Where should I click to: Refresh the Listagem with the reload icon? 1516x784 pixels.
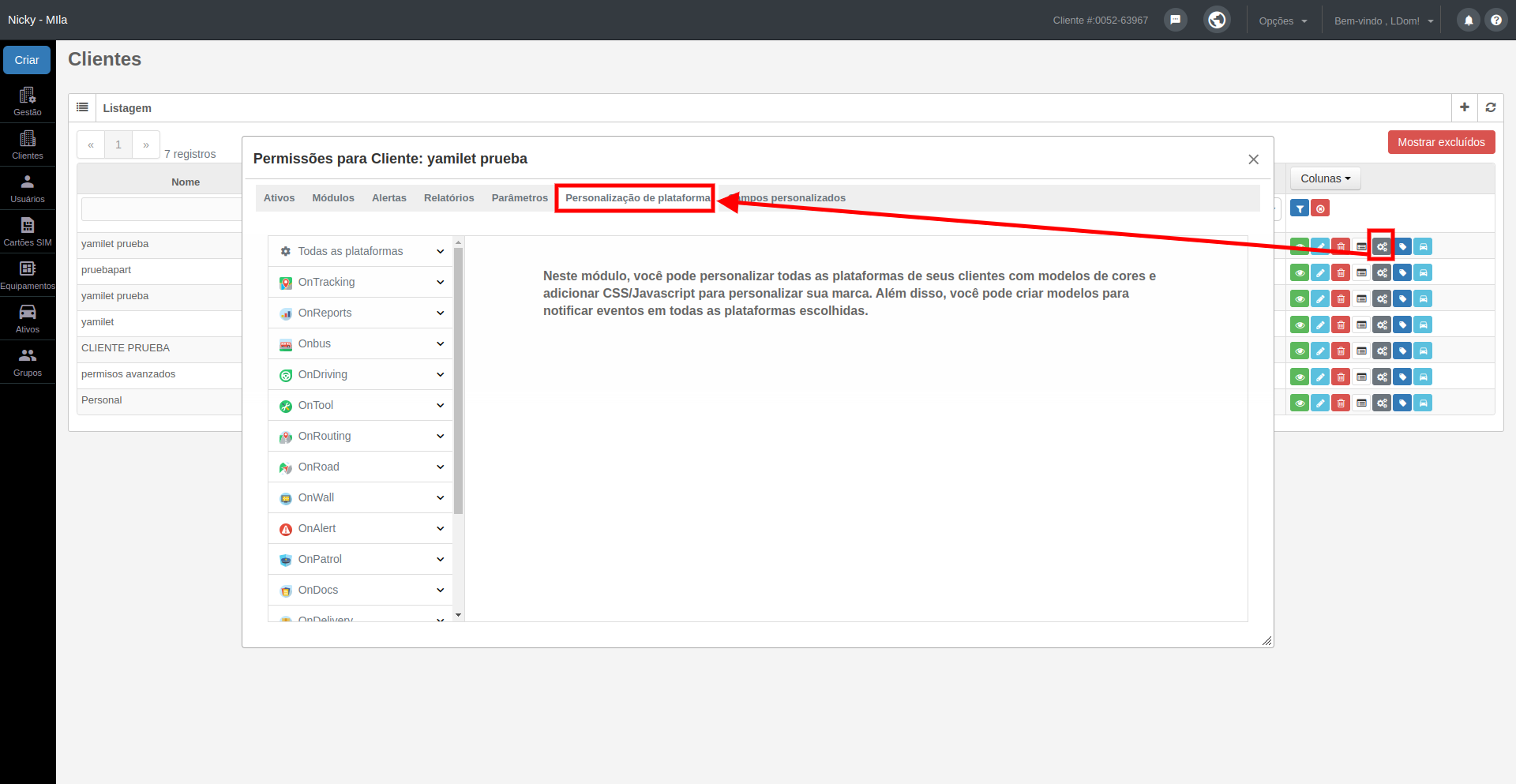[1491, 107]
